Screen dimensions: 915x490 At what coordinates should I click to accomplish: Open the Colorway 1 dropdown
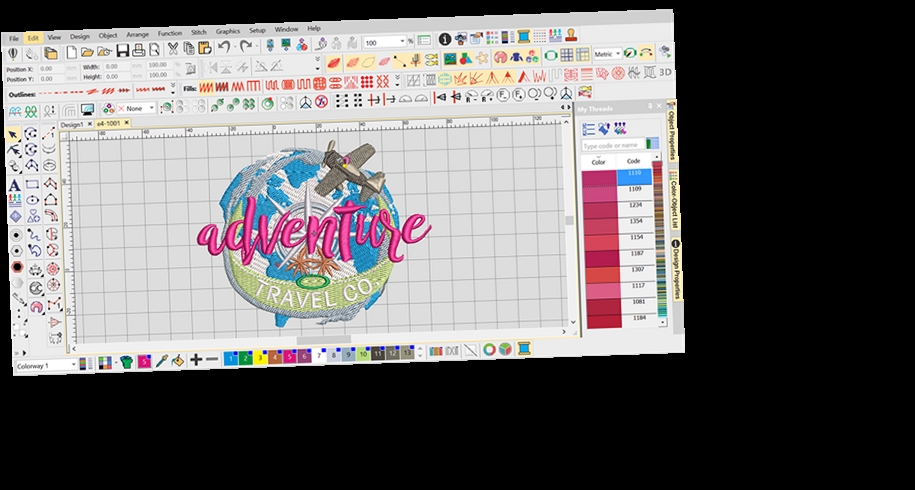pyautogui.click(x=74, y=365)
